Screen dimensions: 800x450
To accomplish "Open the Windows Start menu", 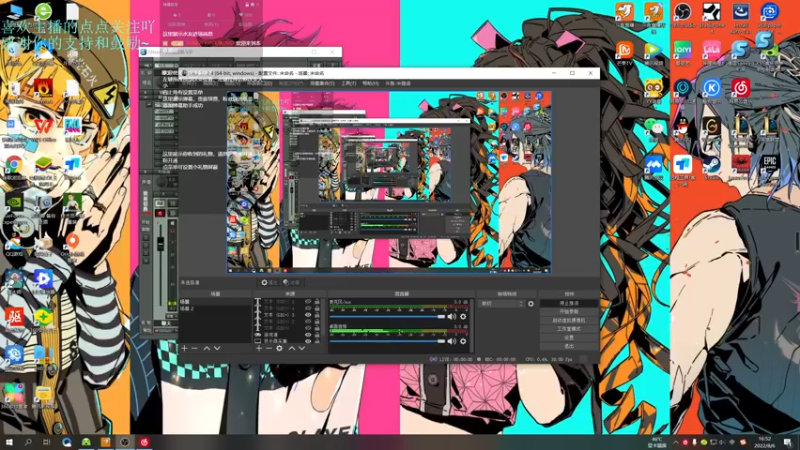I will click(x=9, y=442).
